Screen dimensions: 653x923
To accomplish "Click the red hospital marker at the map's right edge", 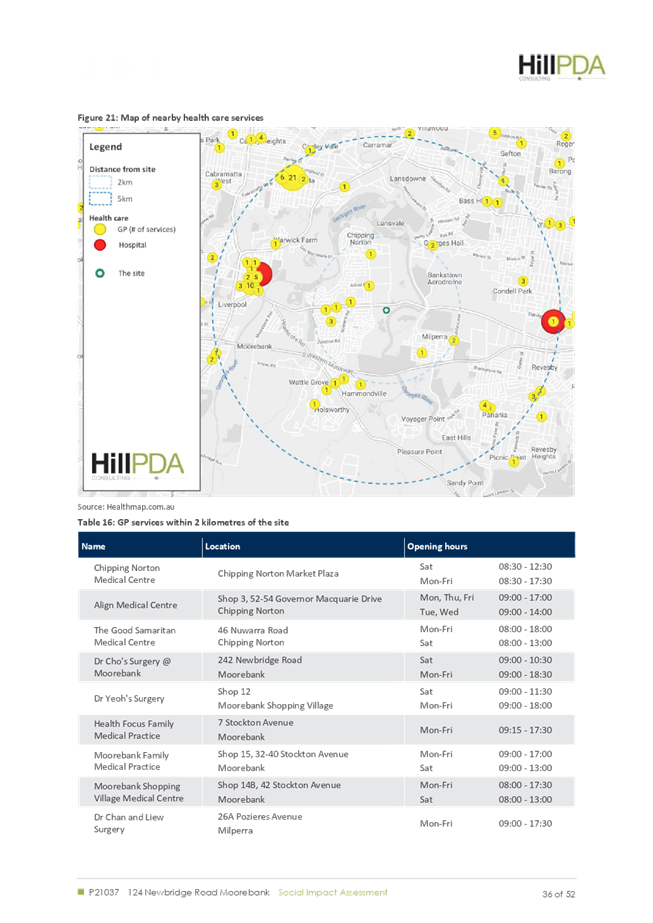I will pos(553,321).
